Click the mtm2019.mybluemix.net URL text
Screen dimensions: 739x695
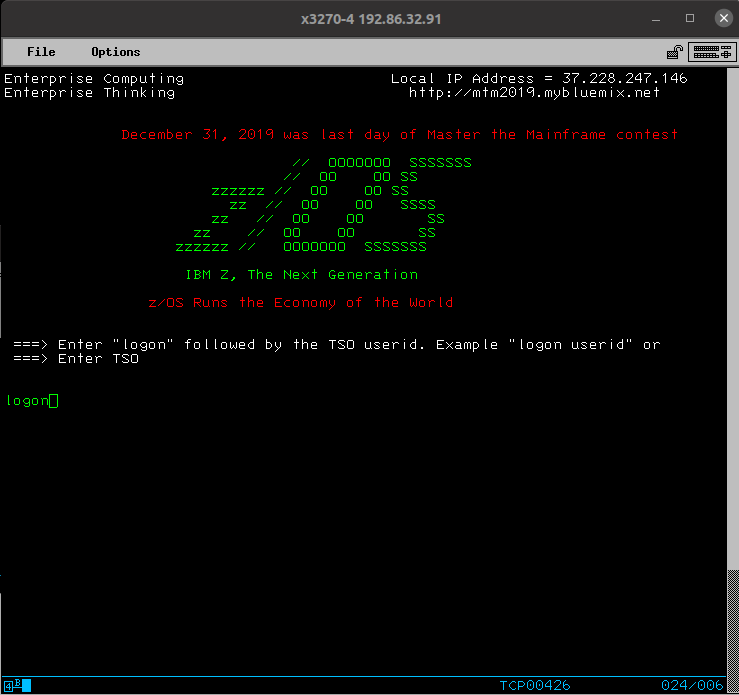534,93
